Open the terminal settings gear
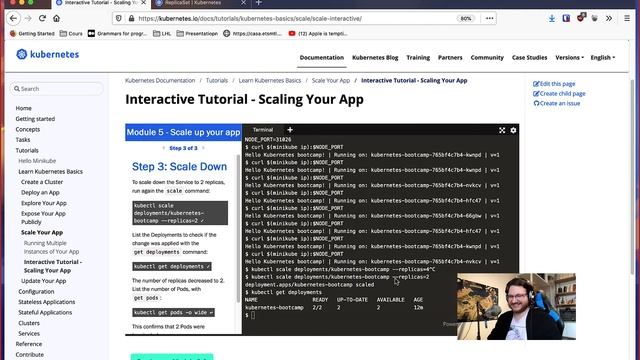This screenshot has height=360, width=640. (513, 130)
